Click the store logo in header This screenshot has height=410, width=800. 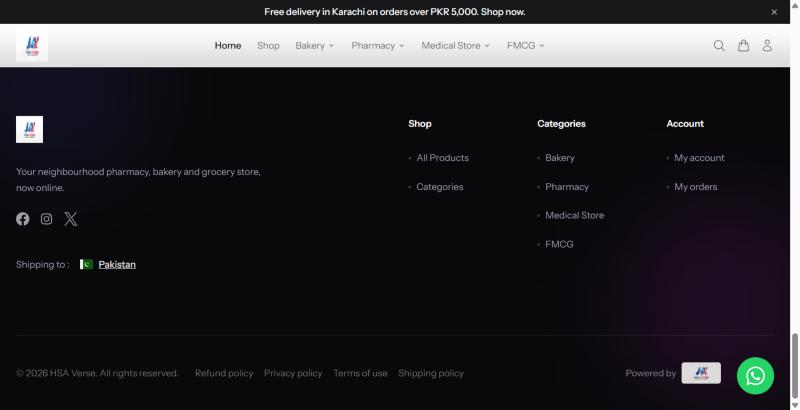pos(32,45)
